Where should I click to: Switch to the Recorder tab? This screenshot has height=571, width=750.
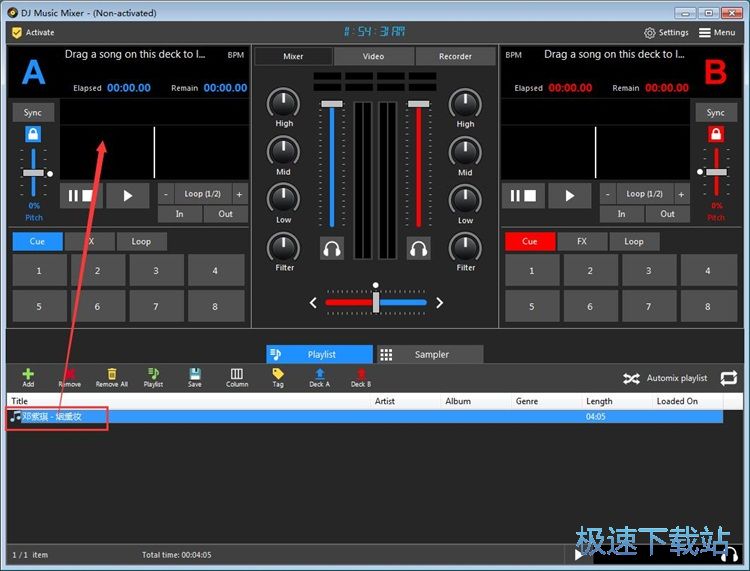(455, 56)
